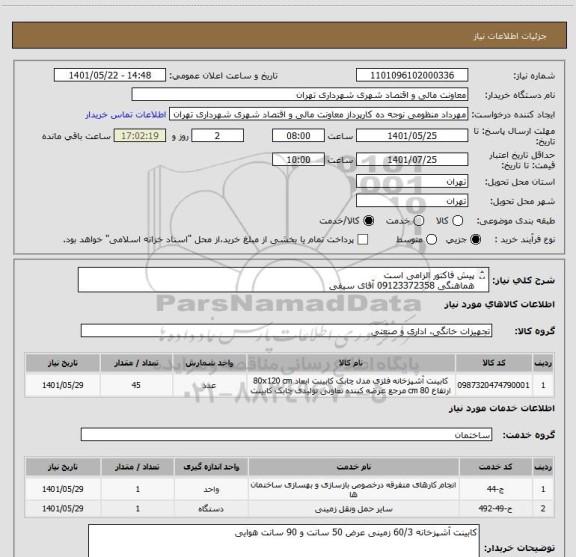Click the goods quantity cell 45
The width and height of the screenshot is (576, 557).
[136, 385]
